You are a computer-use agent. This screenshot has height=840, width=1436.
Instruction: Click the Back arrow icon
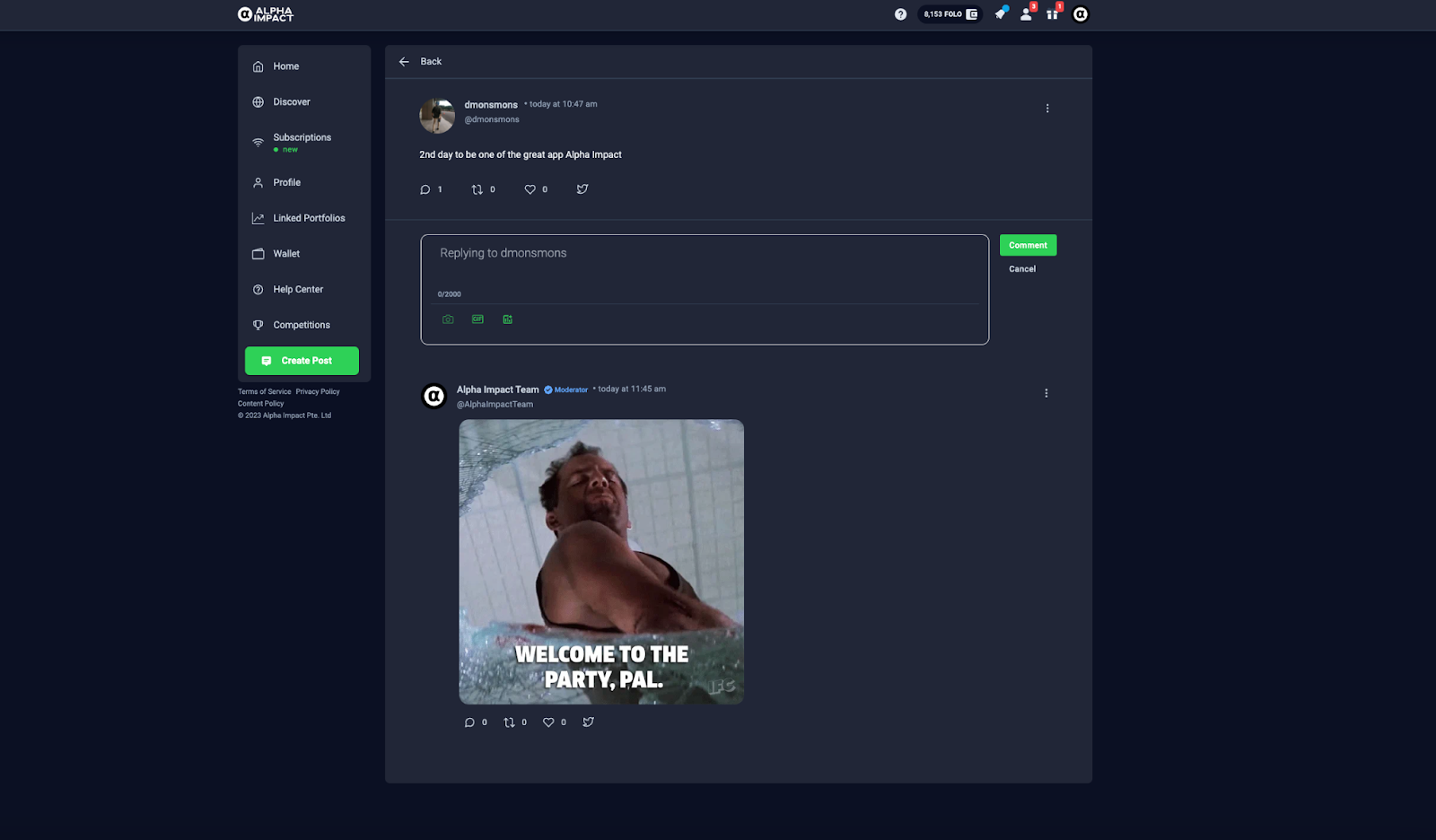(404, 62)
